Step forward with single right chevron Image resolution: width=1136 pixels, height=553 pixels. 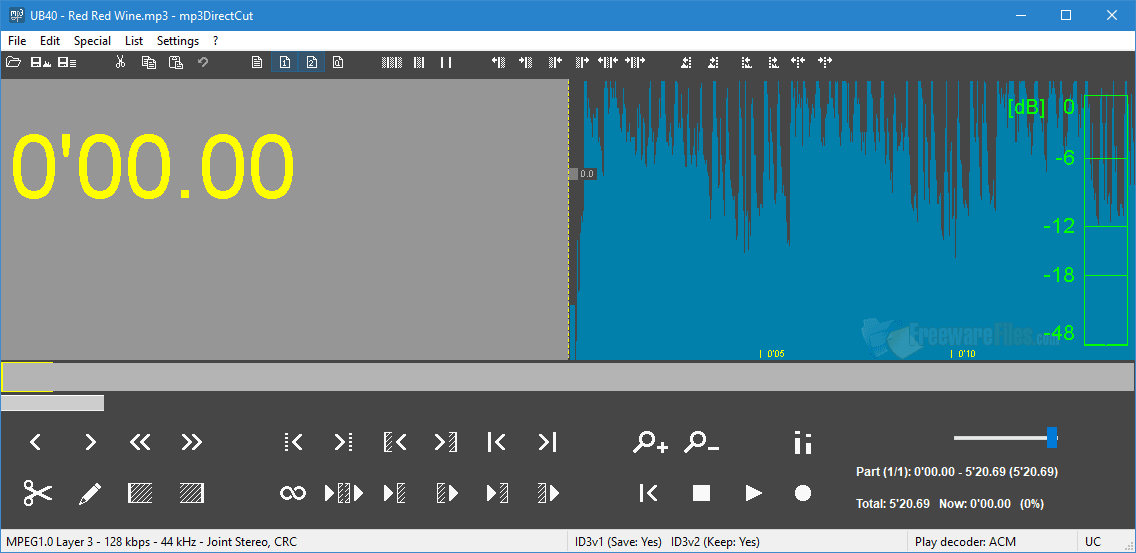point(90,442)
